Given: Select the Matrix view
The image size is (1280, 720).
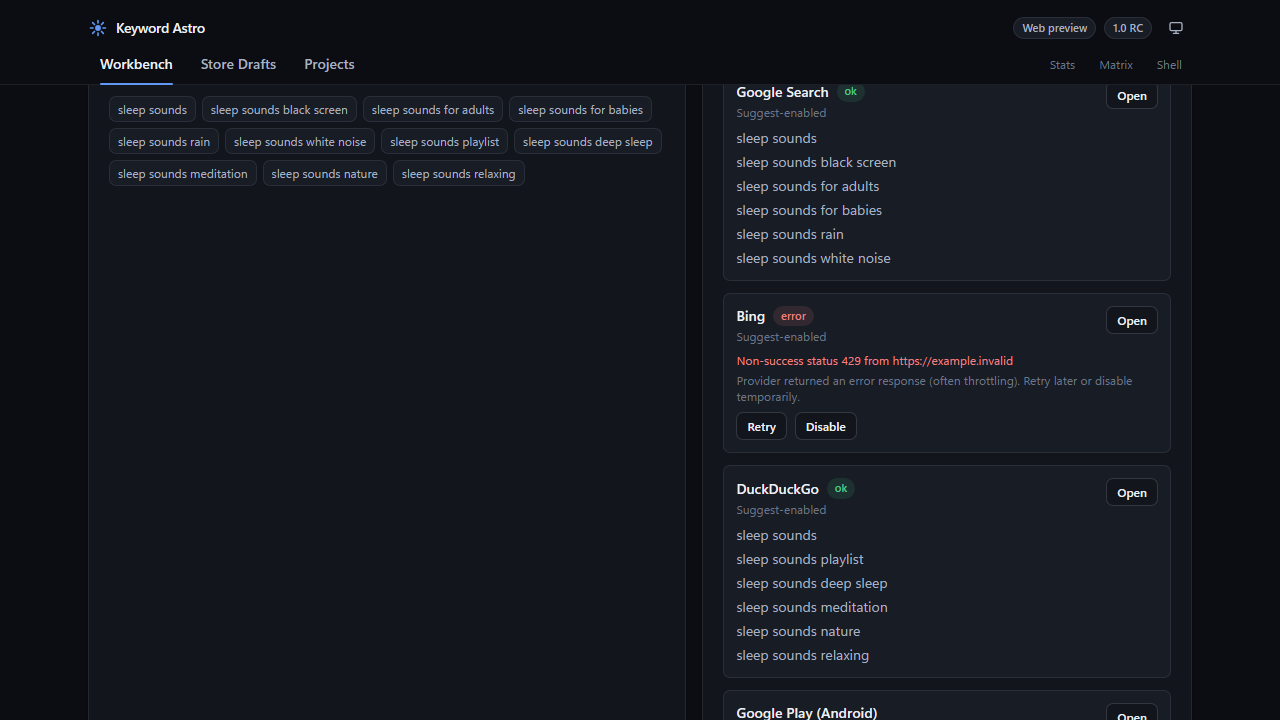Looking at the screenshot, I should pos(1116,65).
